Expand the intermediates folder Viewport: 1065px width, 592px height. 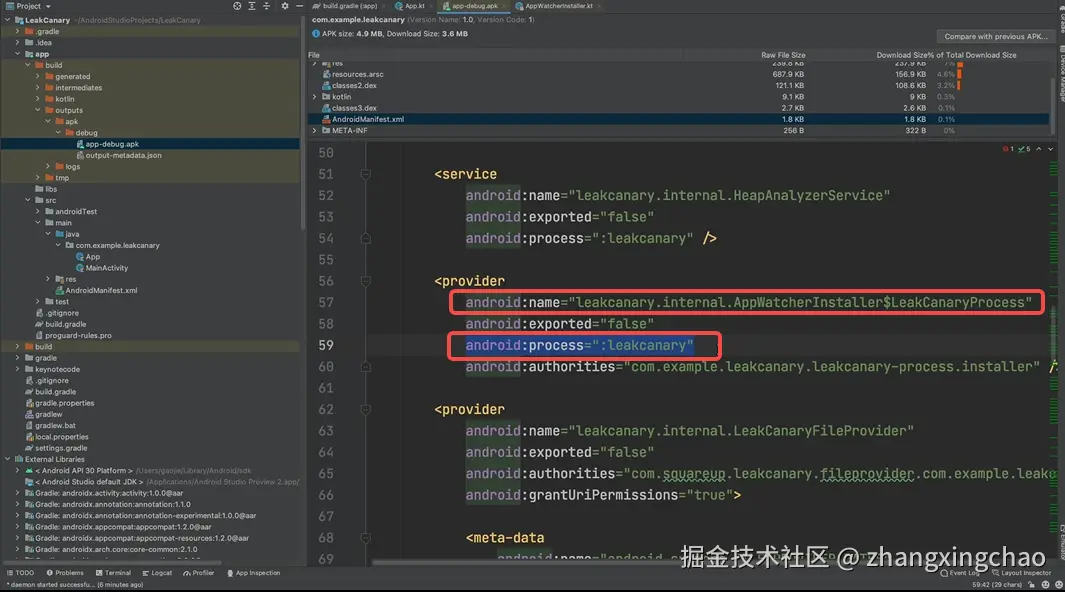click(38, 88)
